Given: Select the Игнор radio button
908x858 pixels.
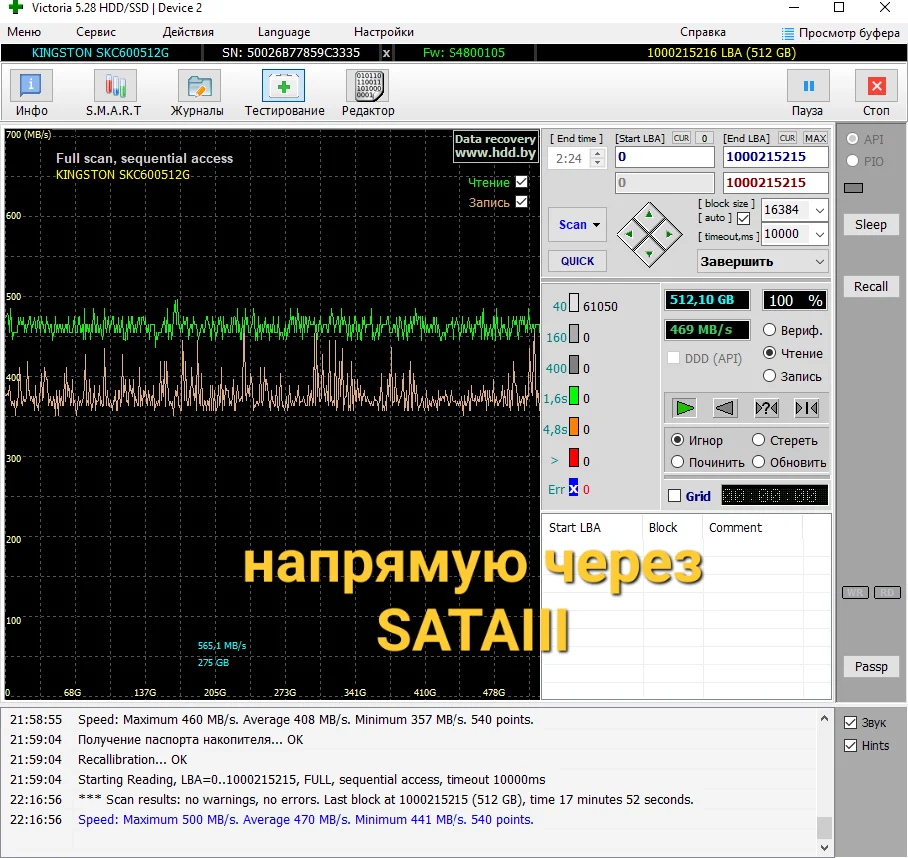Looking at the screenshot, I should [677, 440].
